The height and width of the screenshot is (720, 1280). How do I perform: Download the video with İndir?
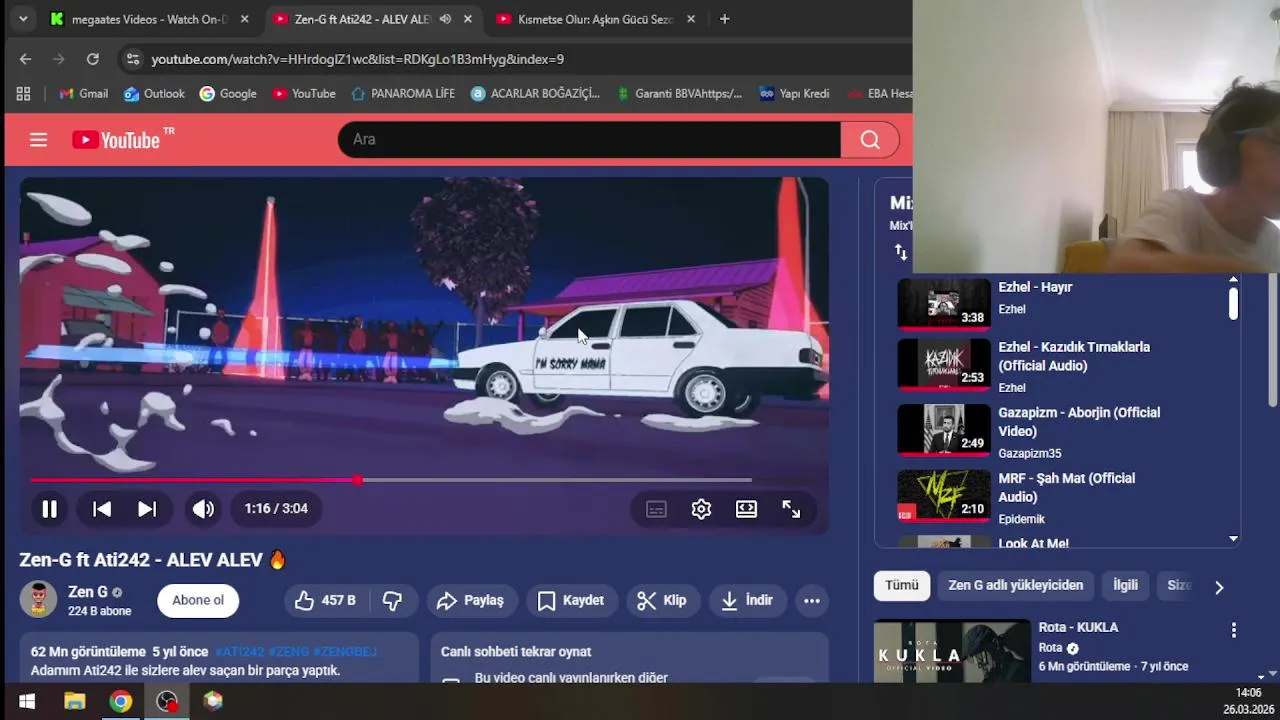[x=748, y=601]
